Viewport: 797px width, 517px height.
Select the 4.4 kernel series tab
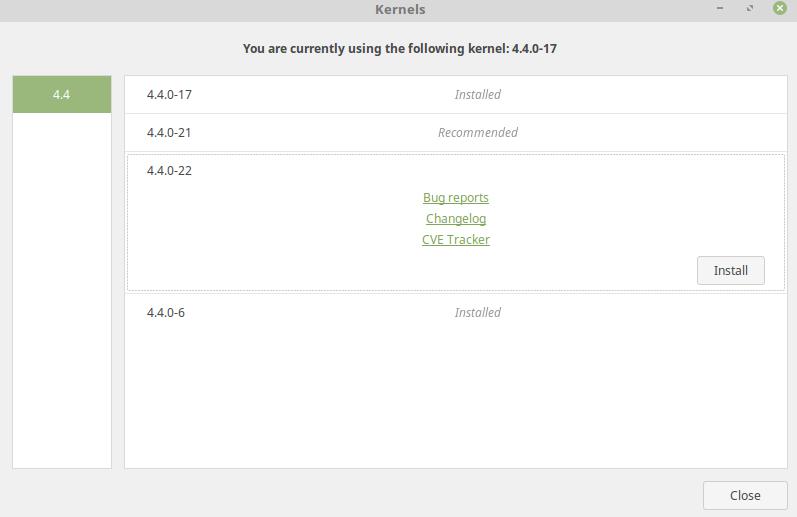pos(61,95)
